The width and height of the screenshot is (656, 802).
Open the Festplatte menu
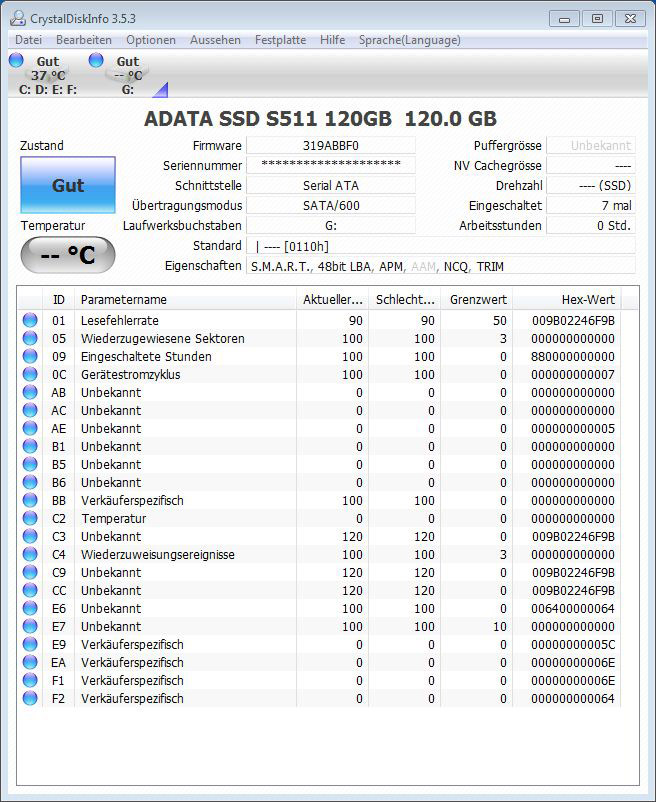pos(280,40)
